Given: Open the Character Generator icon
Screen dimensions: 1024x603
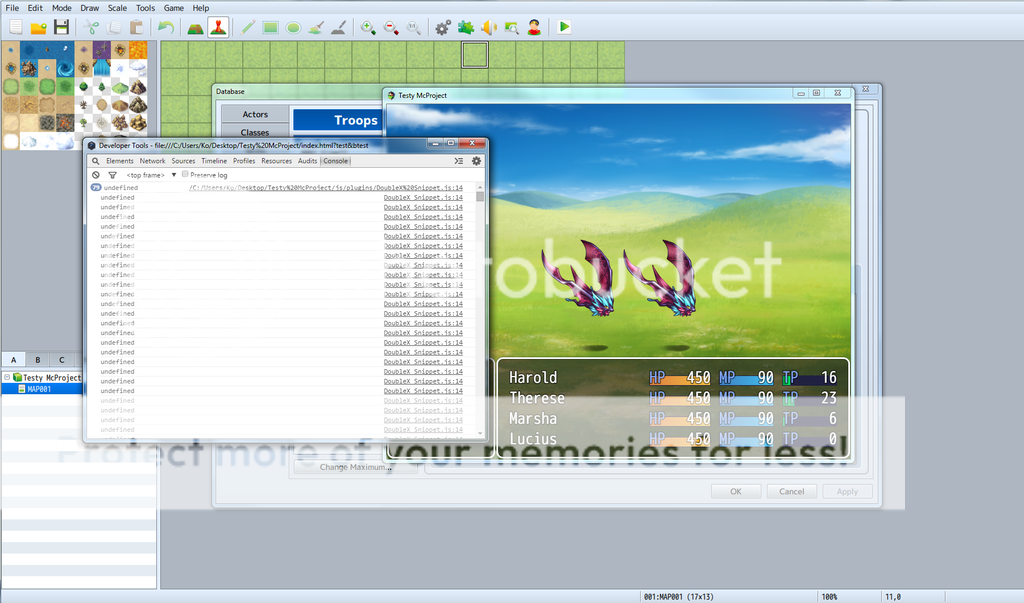Looking at the screenshot, I should click(x=533, y=27).
